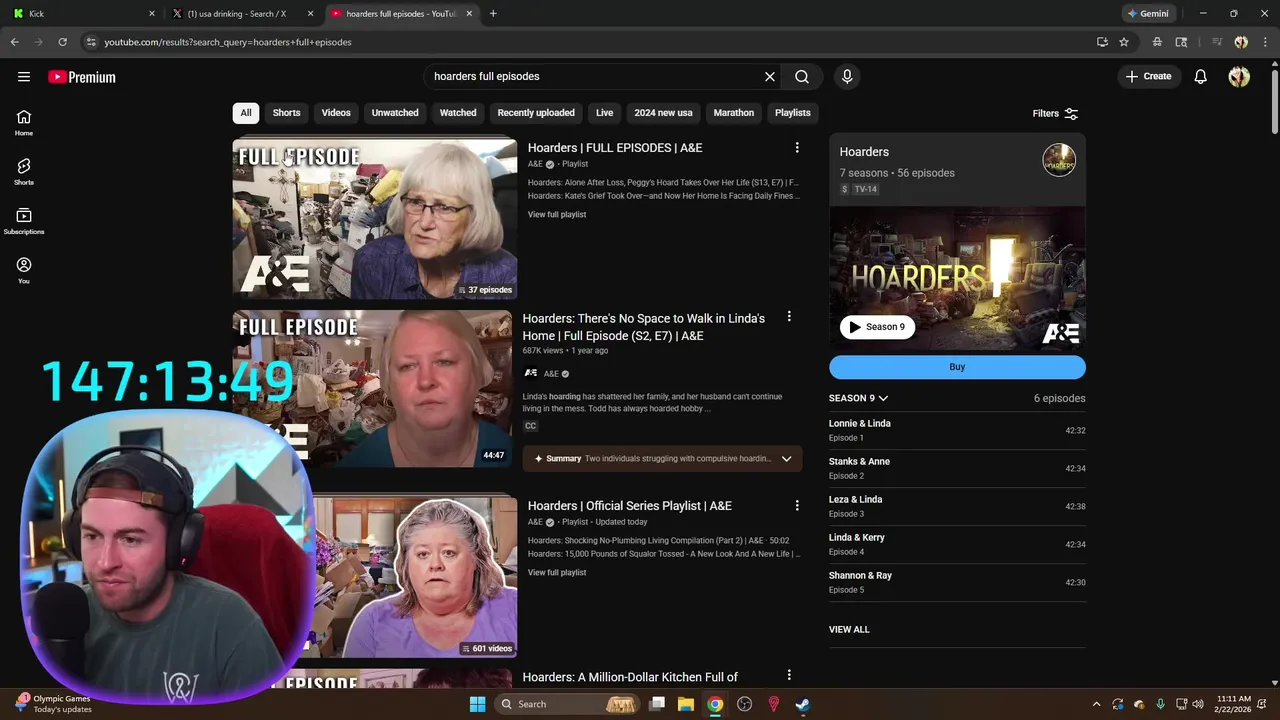This screenshot has height=720, width=1280.
Task: Open the Linda's Home full episode title
Action: 643,327
